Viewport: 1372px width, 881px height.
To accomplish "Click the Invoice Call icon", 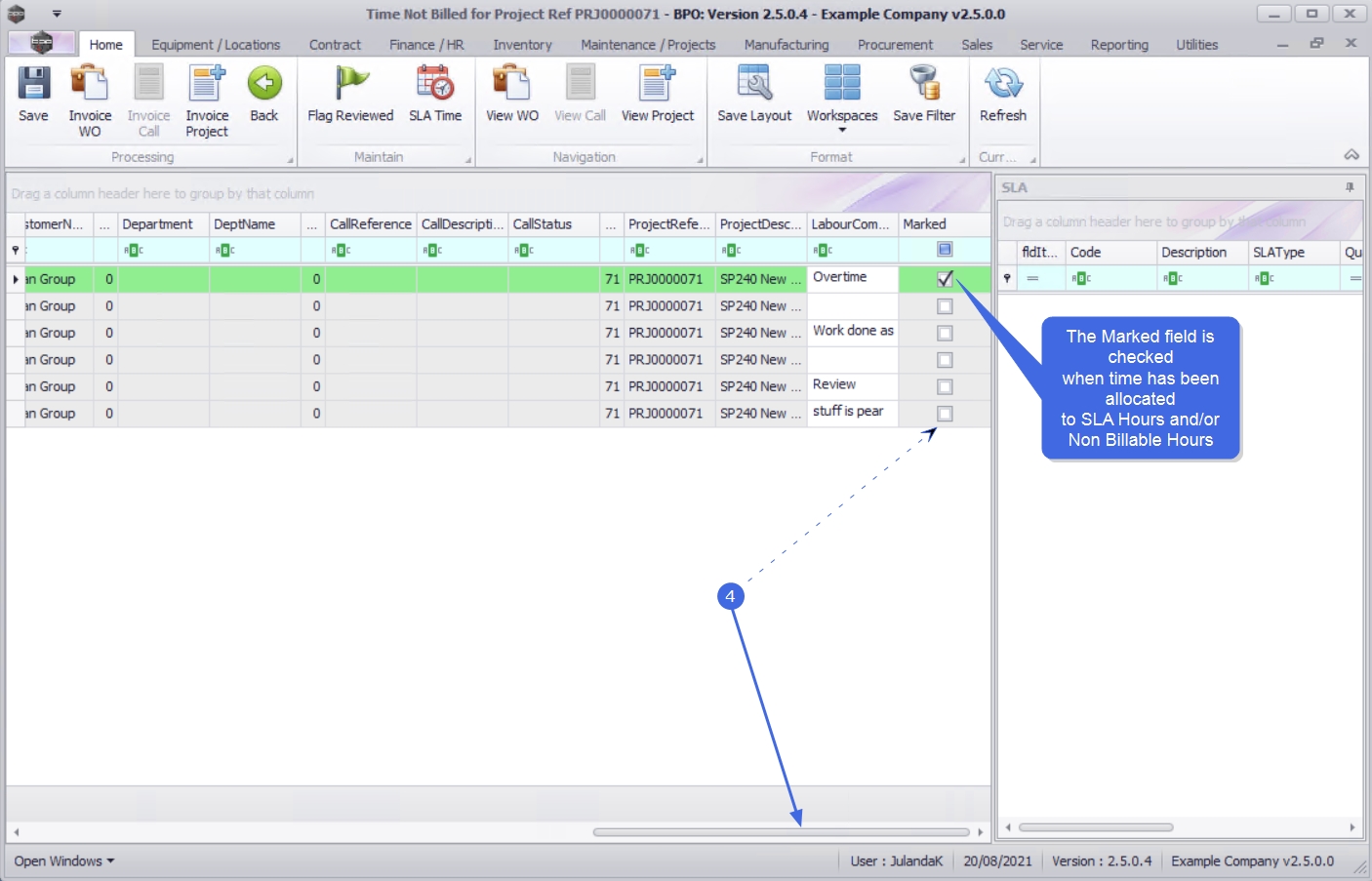I will 148,84.
